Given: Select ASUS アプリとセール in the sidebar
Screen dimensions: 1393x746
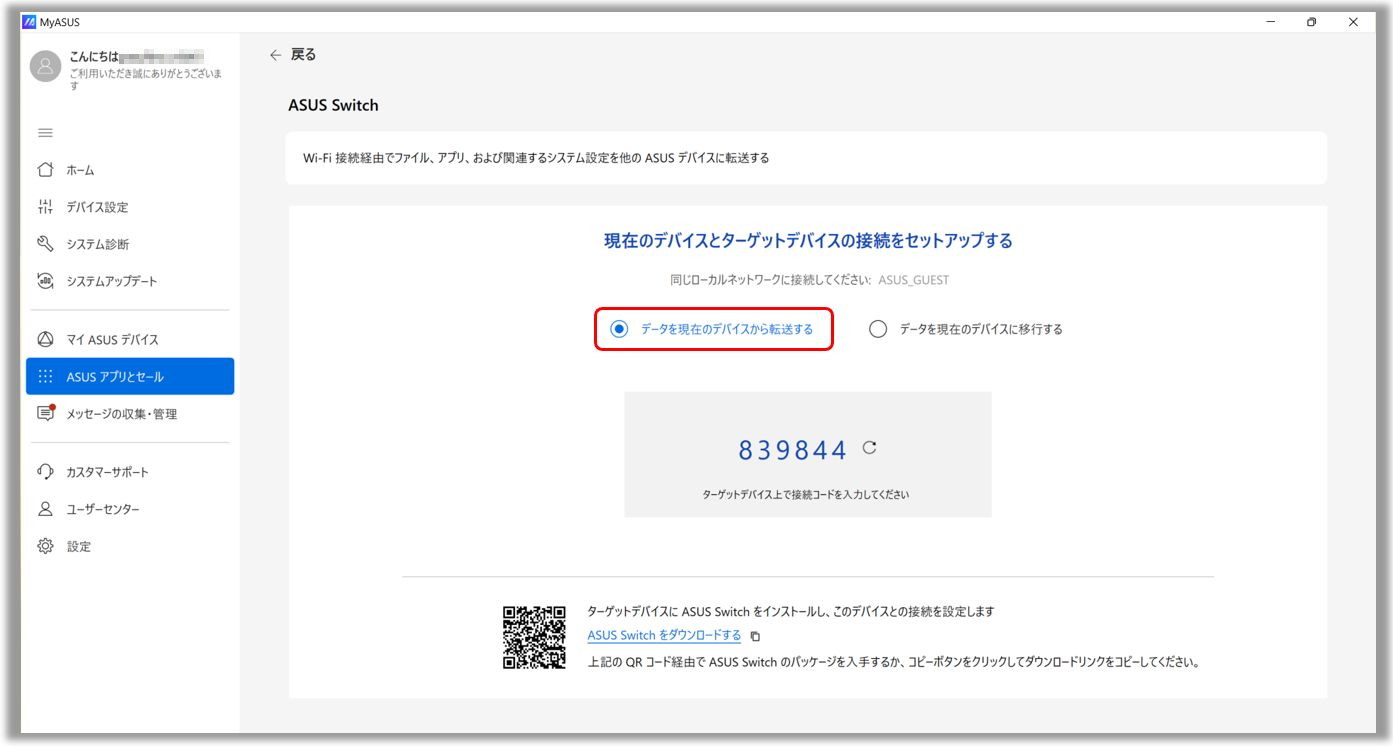Looking at the screenshot, I should [130, 377].
